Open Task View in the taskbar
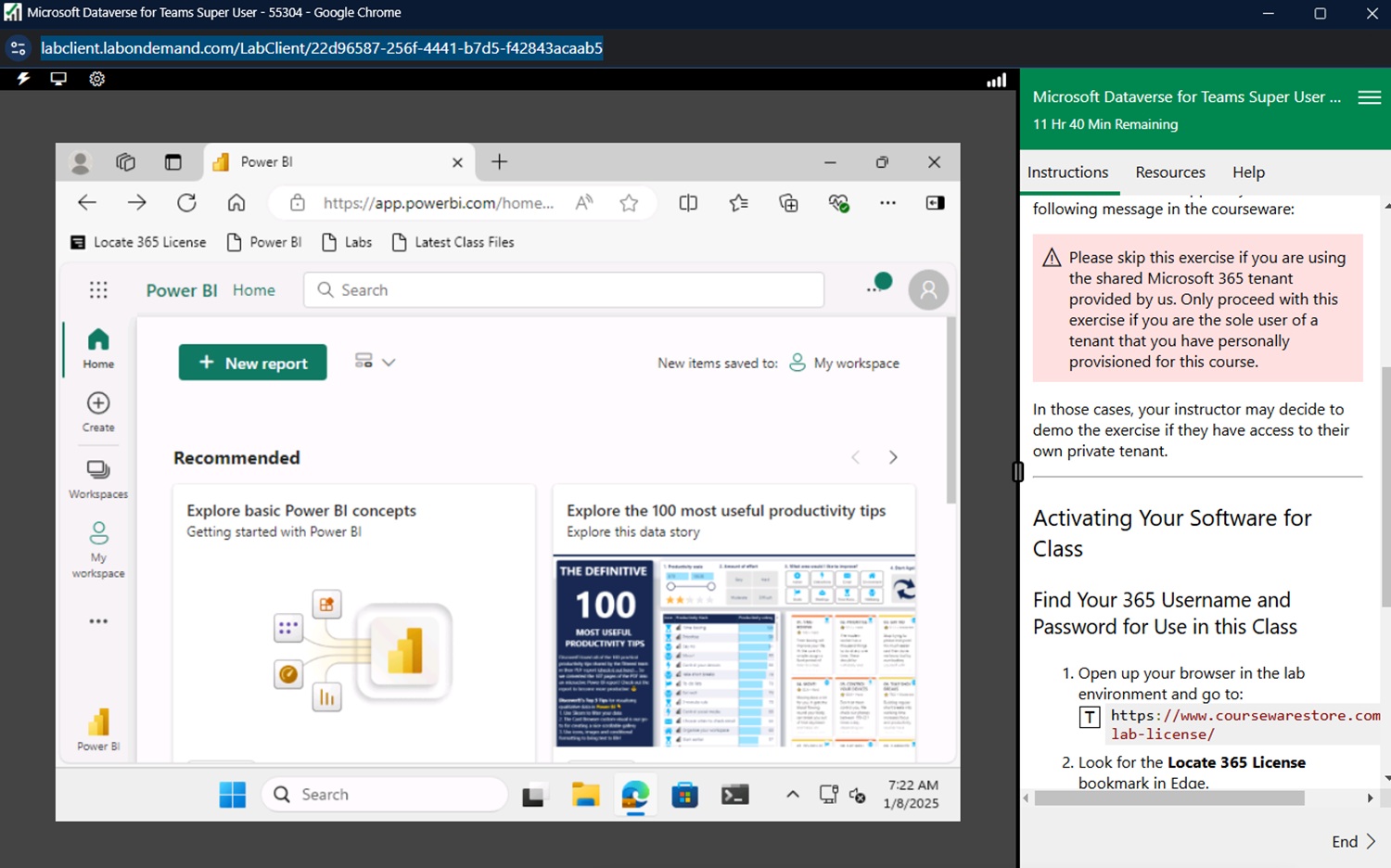This screenshot has width=1391, height=868. tap(533, 796)
